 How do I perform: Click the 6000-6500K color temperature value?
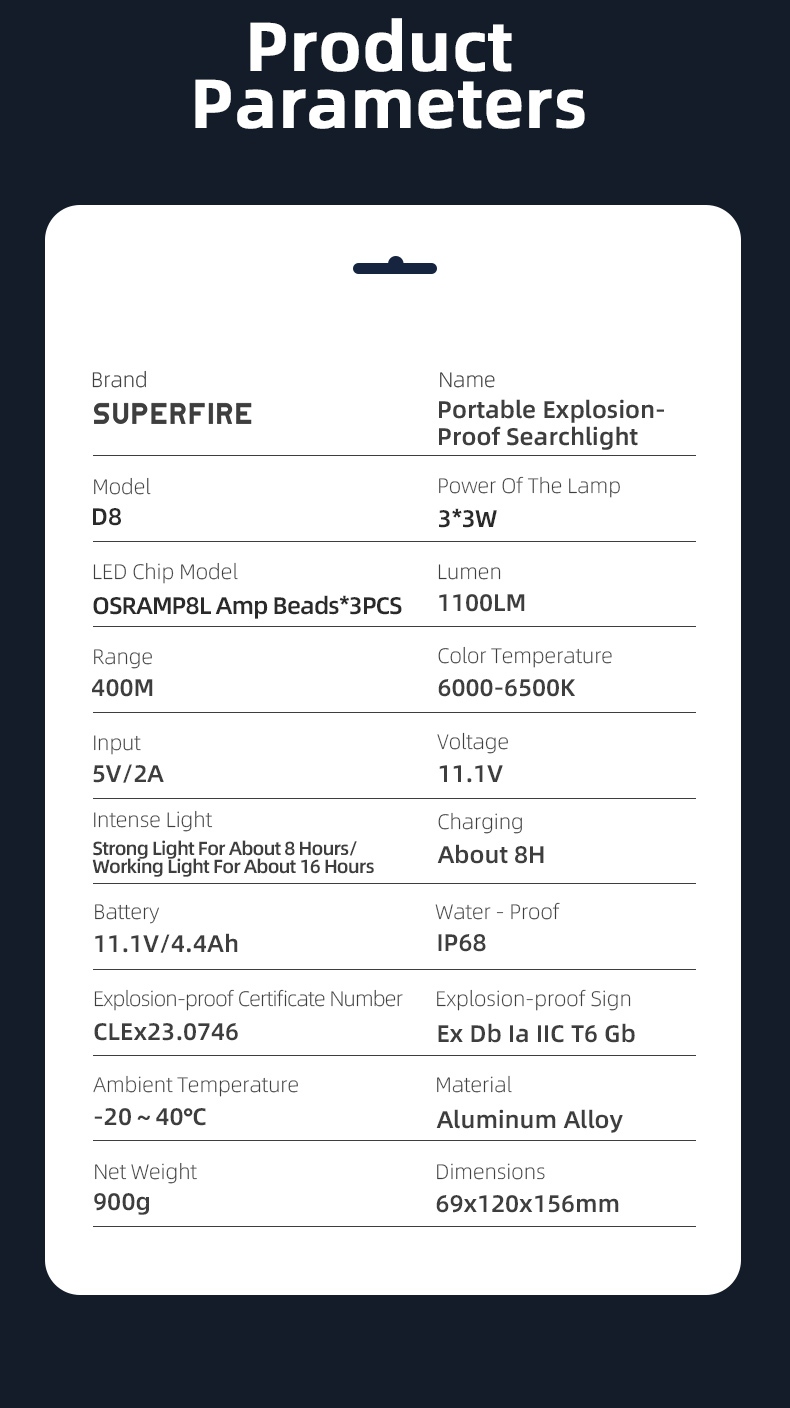[506, 688]
